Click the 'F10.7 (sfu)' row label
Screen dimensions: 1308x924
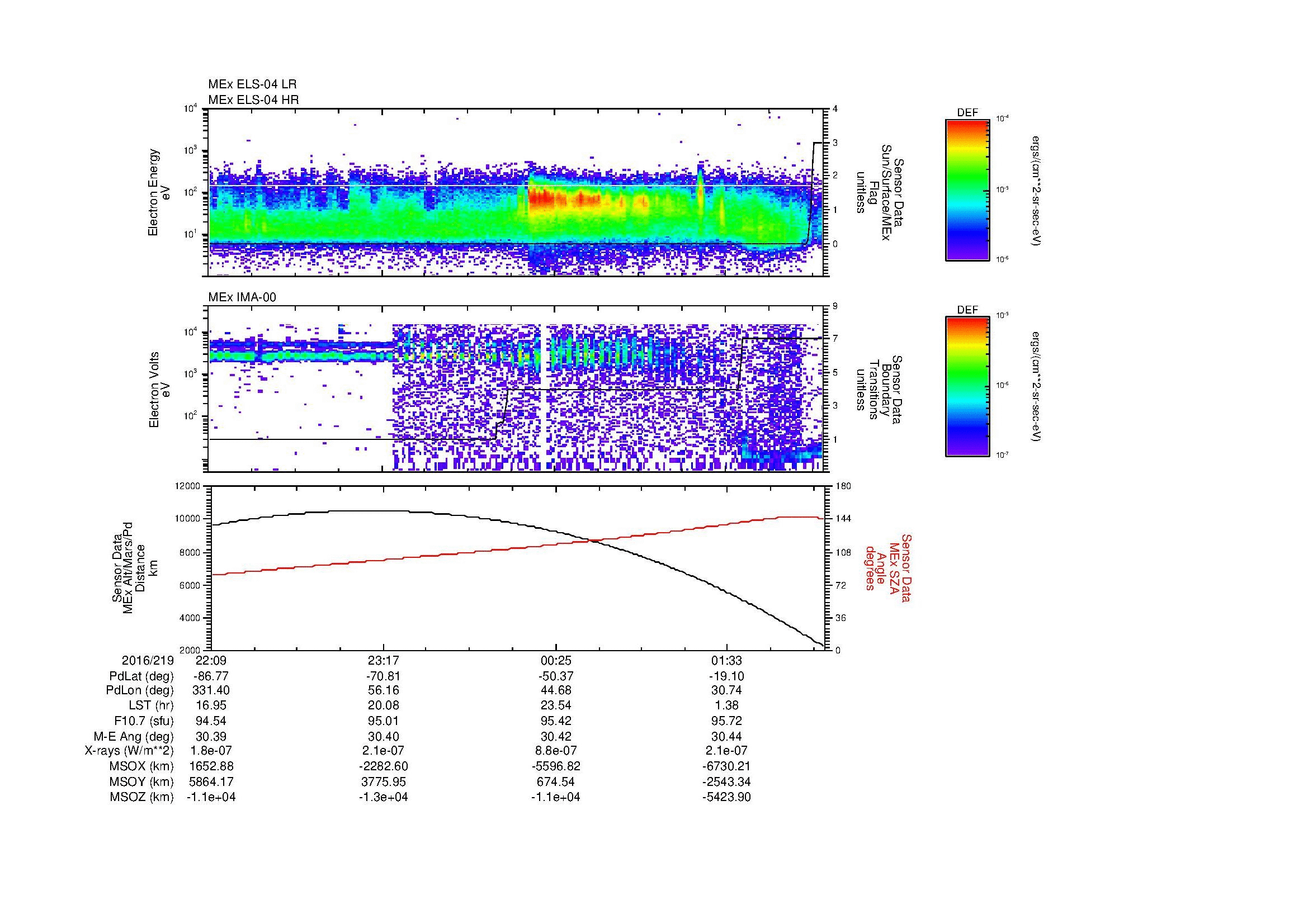click(x=144, y=721)
